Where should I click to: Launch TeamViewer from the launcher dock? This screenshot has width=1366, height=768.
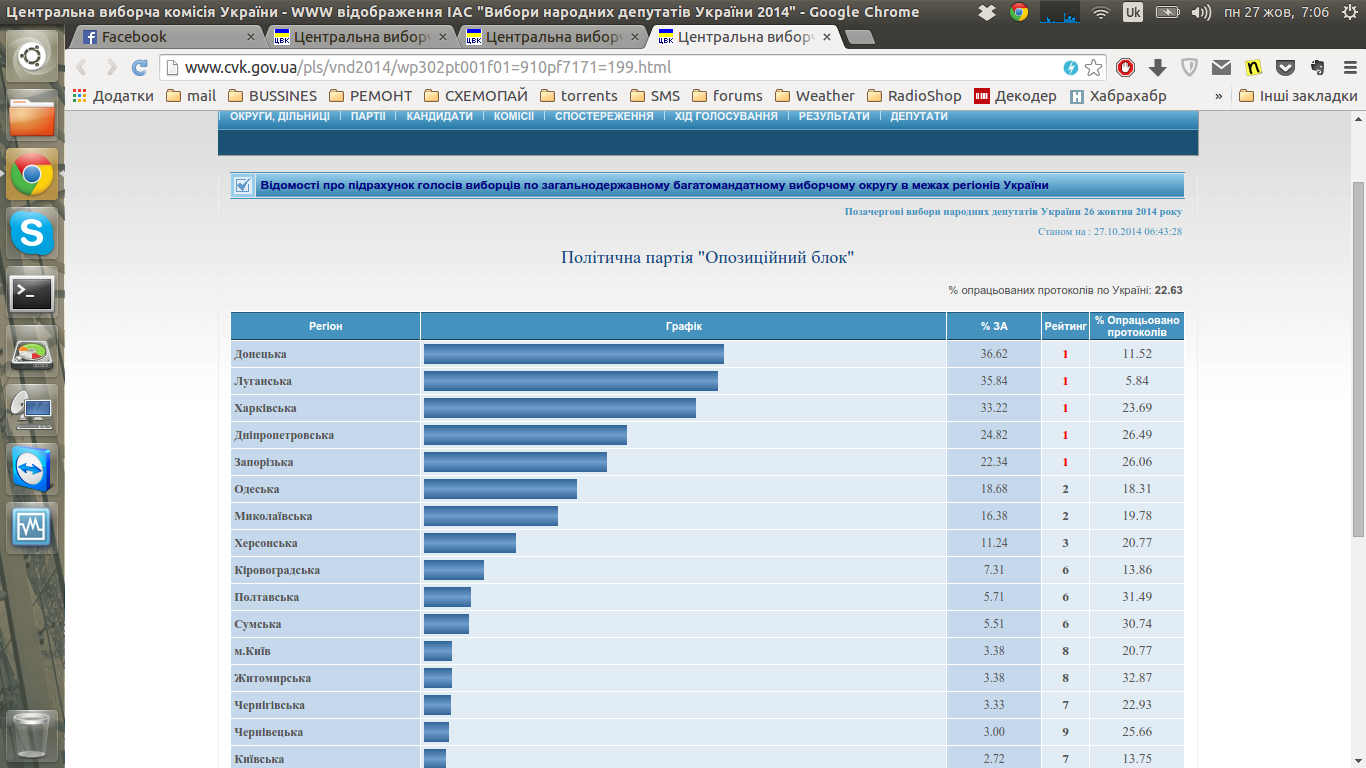tap(32, 468)
